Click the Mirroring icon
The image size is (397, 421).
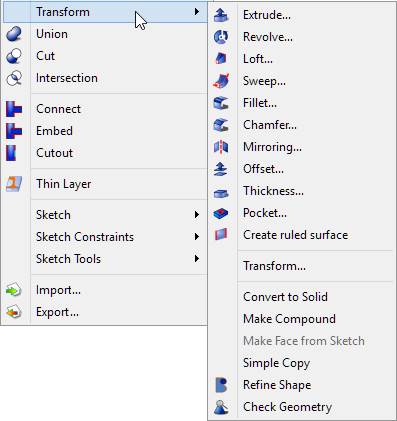221,147
